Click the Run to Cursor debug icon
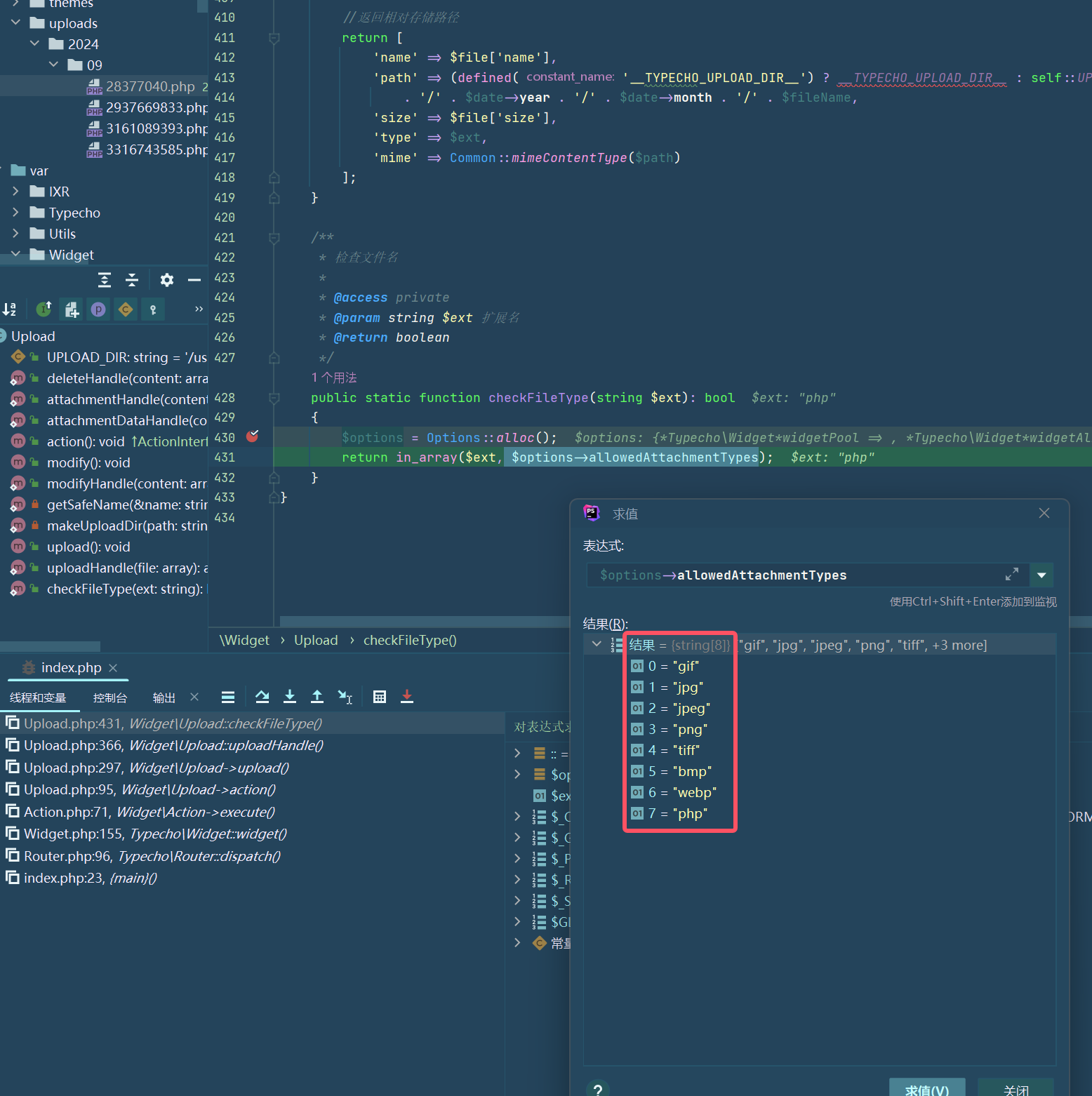The height and width of the screenshot is (1096, 1092). [345, 697]
